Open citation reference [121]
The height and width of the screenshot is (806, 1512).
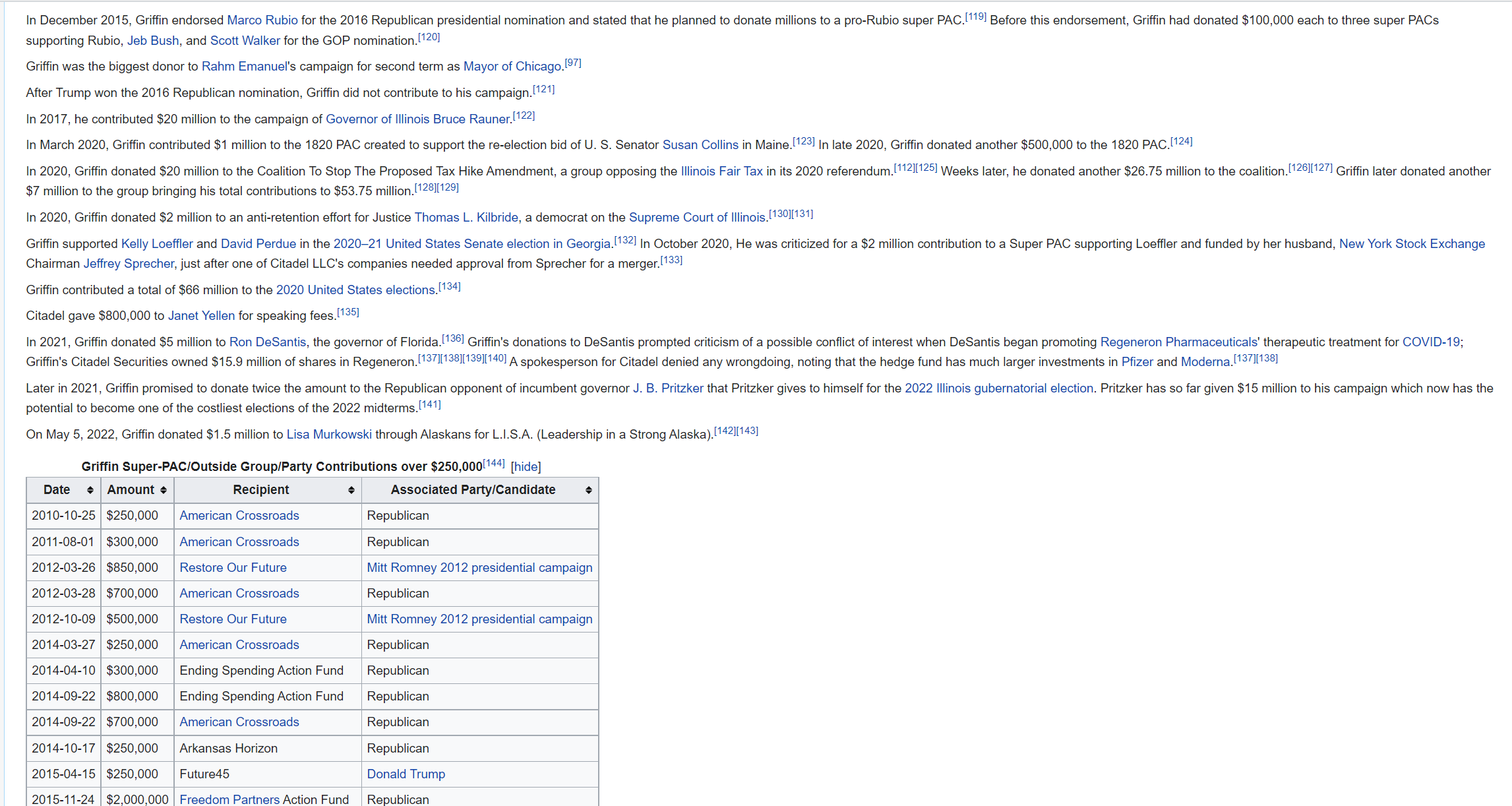pyautogui.click(x=543, y=90)
